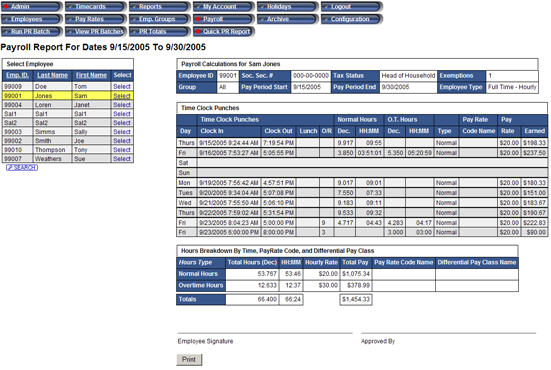Click clock in 9/19/2005 7:56:42 AM

(229, 183)
